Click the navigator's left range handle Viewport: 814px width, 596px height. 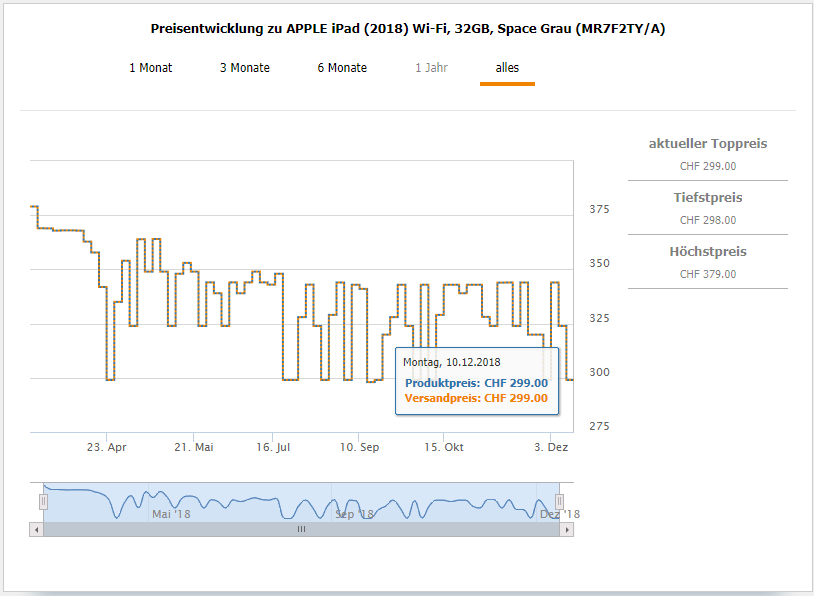click(43, 501)
